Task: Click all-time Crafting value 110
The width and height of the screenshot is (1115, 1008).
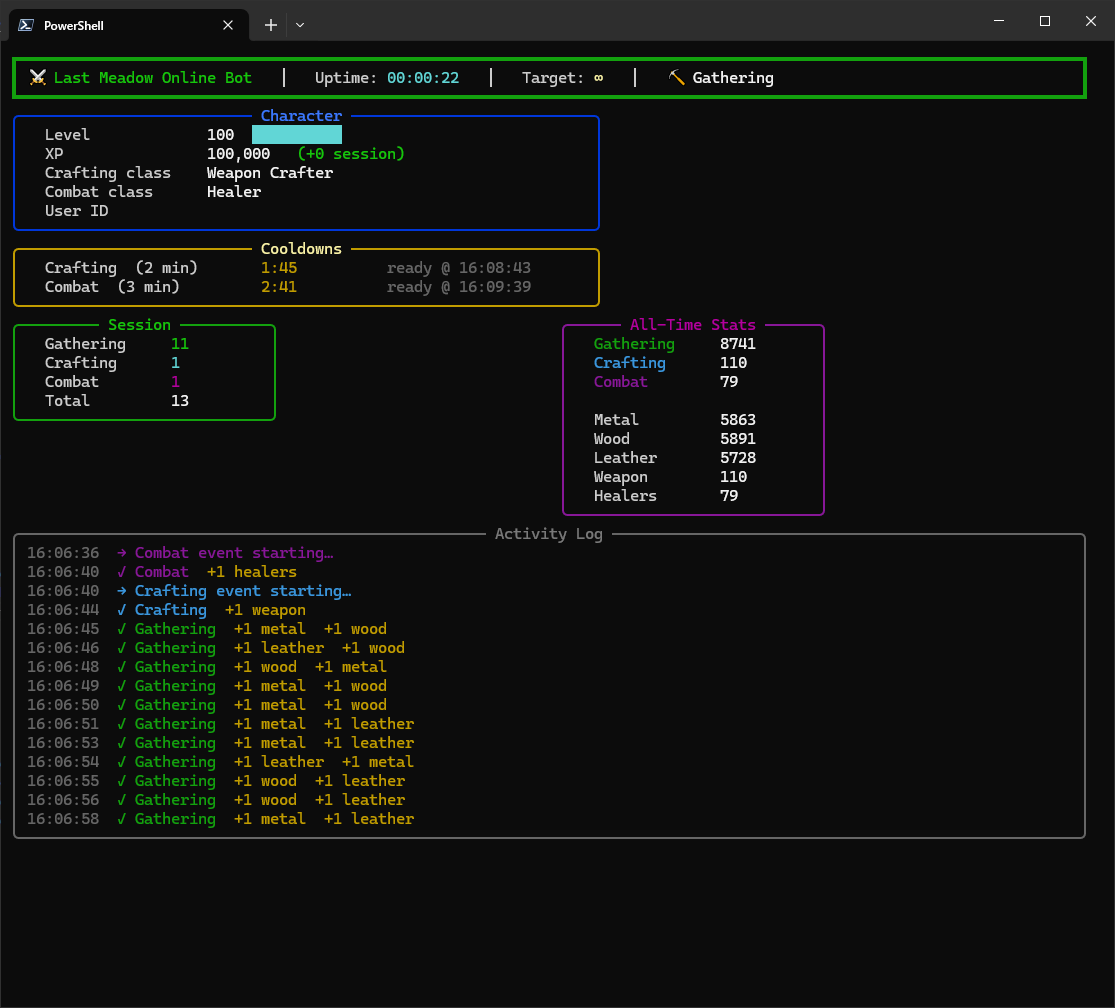Action: pos(733,363)
